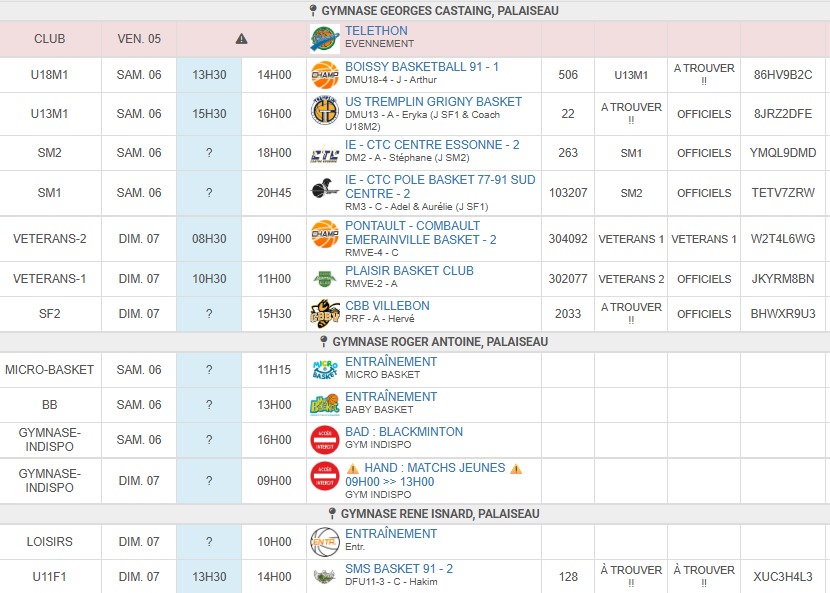Click the Micro Basket training logo
Viewport: 830px width, 593px height.
[324, 369]
